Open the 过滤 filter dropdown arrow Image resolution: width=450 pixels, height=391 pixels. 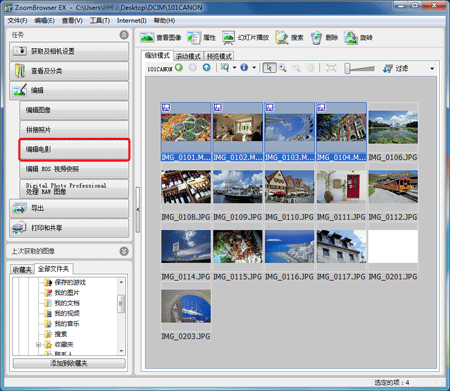[x=432, y=69]
